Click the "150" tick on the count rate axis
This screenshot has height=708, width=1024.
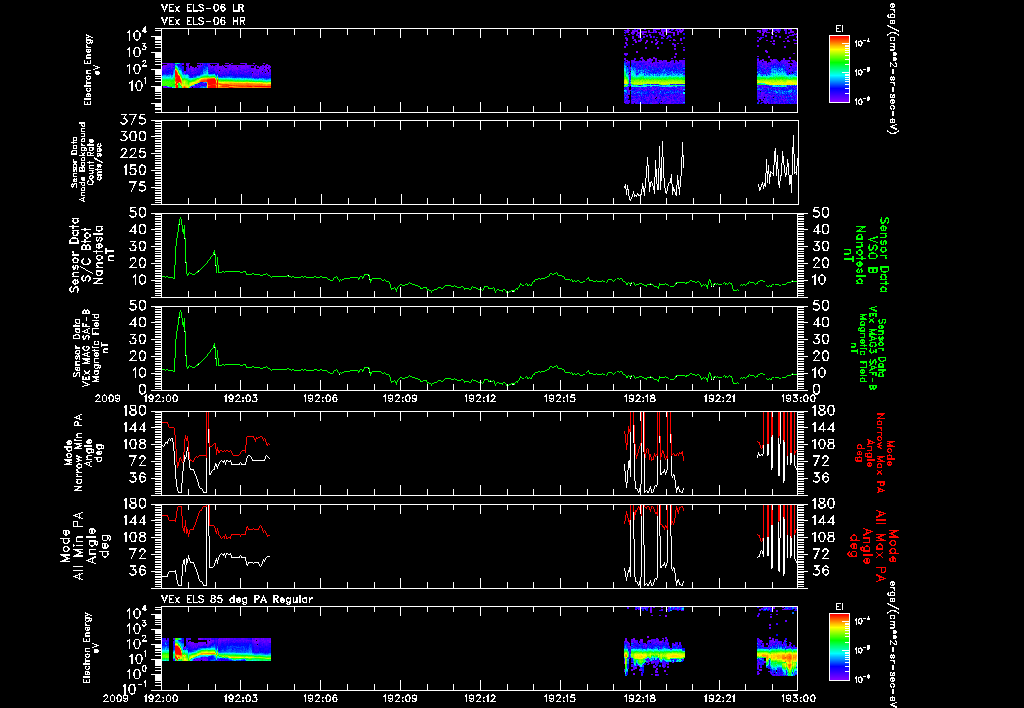point(133,170)
